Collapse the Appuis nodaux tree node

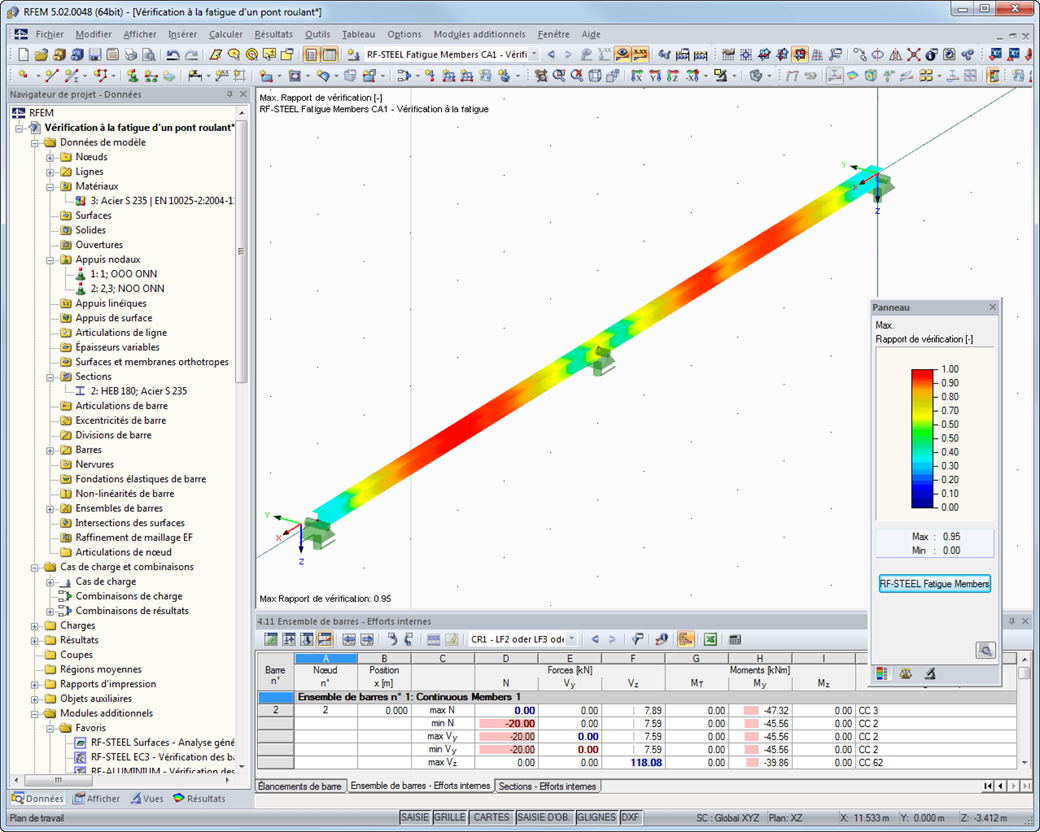[x=50, y=260]
